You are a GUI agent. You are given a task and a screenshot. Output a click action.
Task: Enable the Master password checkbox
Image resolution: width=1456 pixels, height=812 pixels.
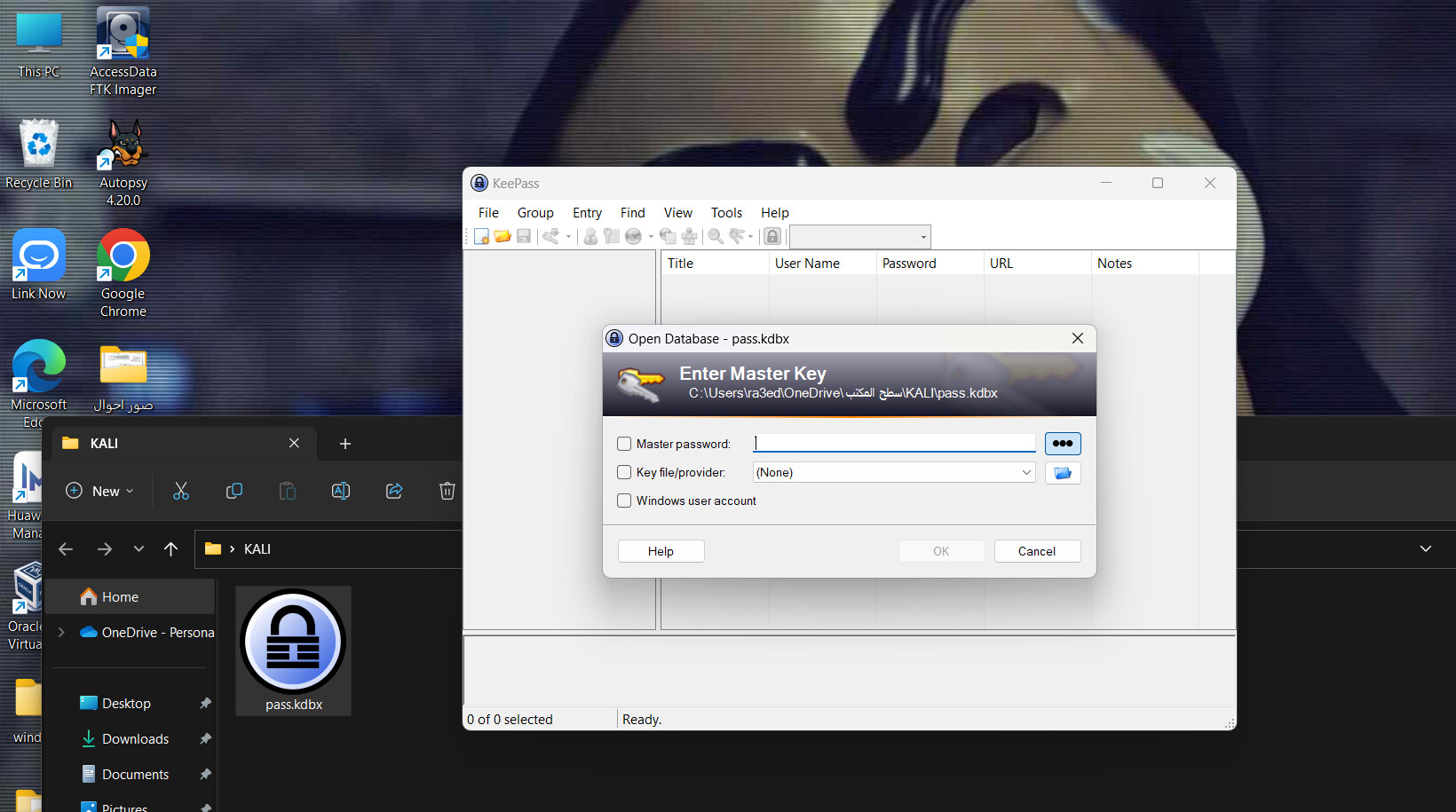(x=624, y=444)
